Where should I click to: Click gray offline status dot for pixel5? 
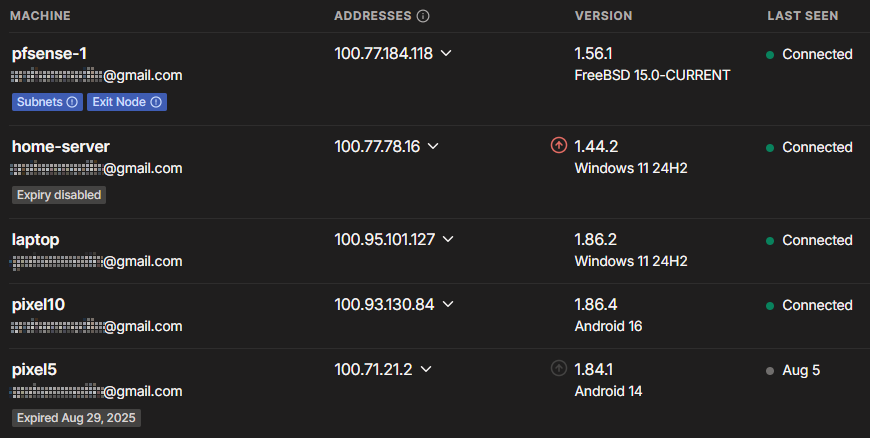click(x=770, y=371)
